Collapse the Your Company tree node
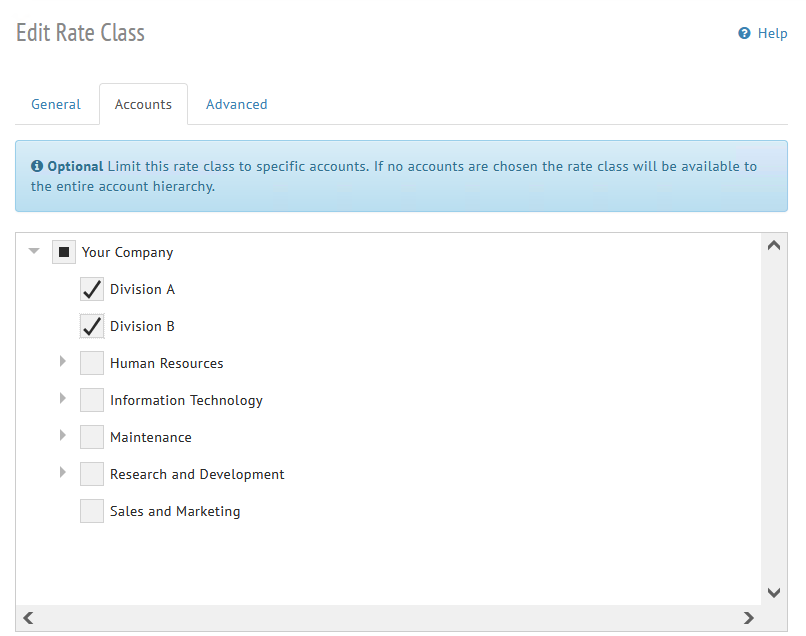This screenshot has width=806, height=636. [x=35, y=252]
